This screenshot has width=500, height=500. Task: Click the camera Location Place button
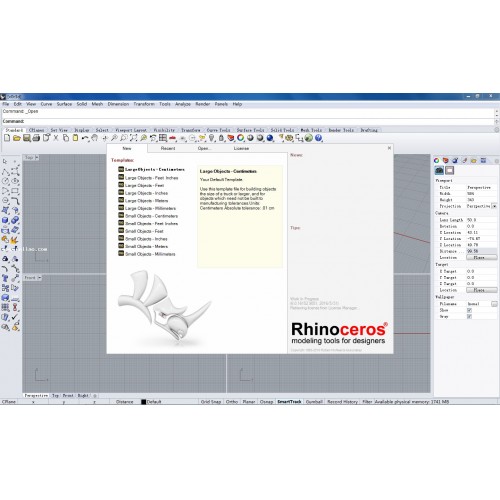pyautogui.click(x=482, y=257)
